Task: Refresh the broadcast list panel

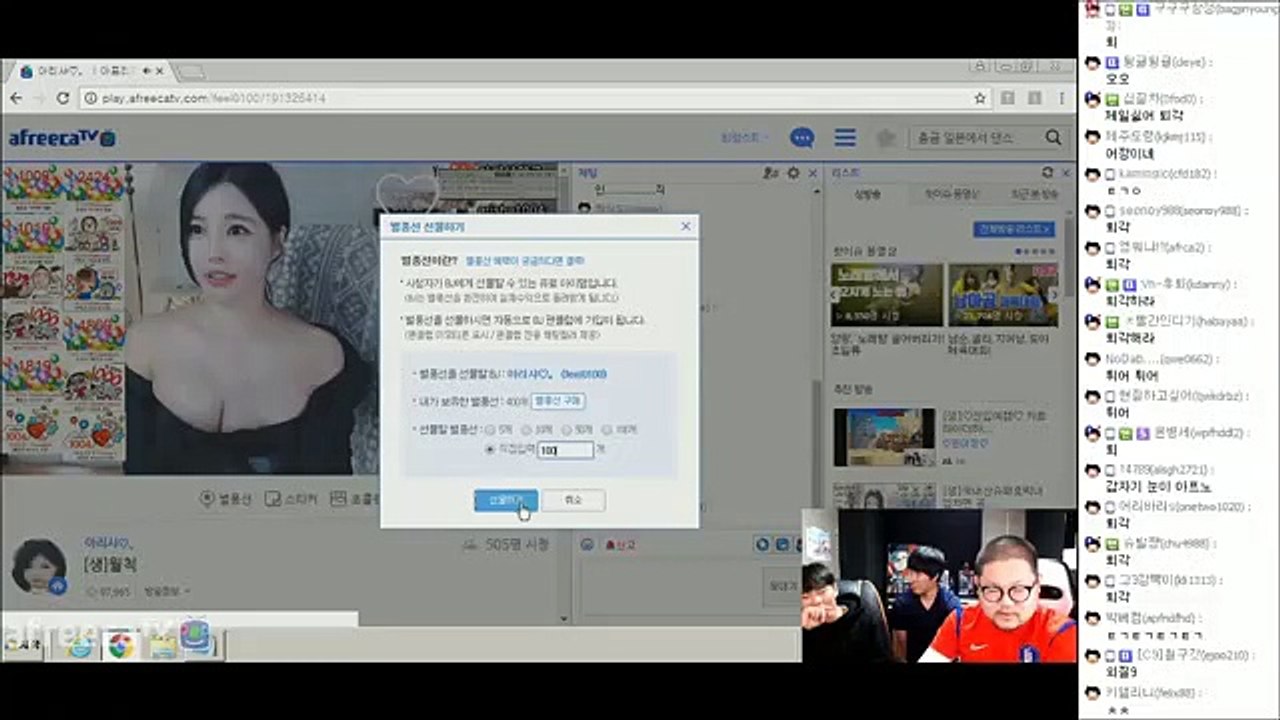Action: [x=1048, y=173]
